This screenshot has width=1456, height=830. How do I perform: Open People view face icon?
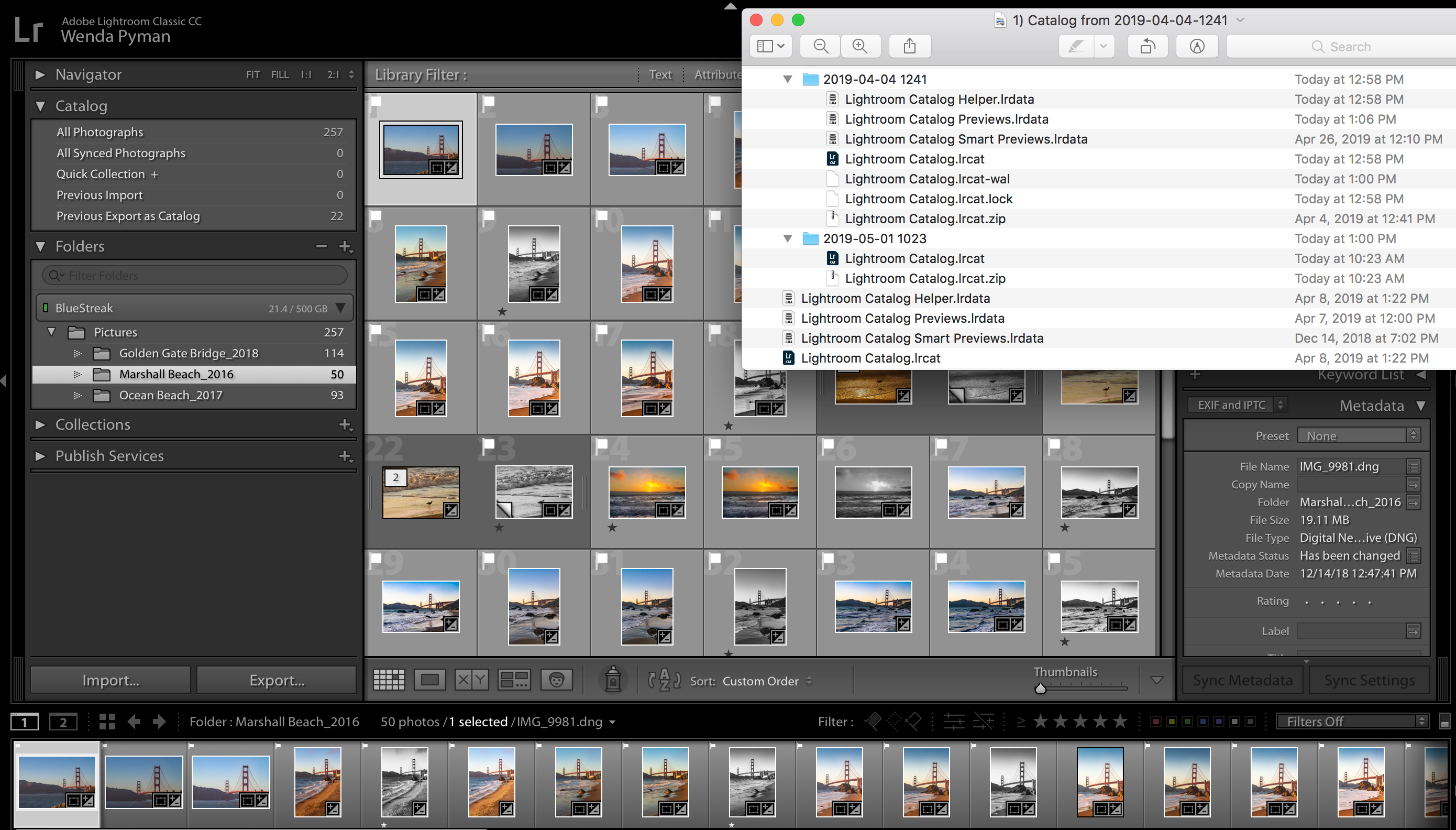pos(556,680)
